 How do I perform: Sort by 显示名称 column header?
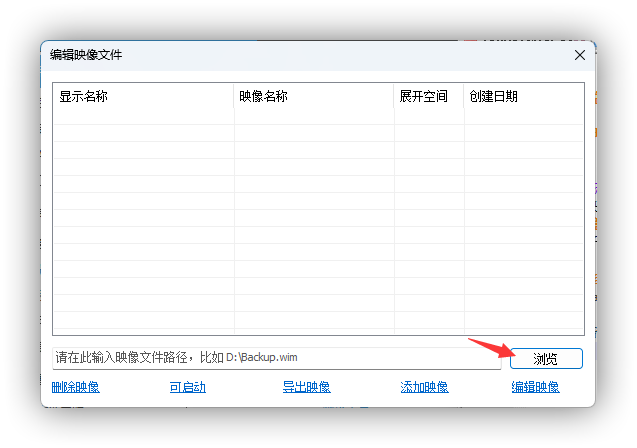point(143,96)
